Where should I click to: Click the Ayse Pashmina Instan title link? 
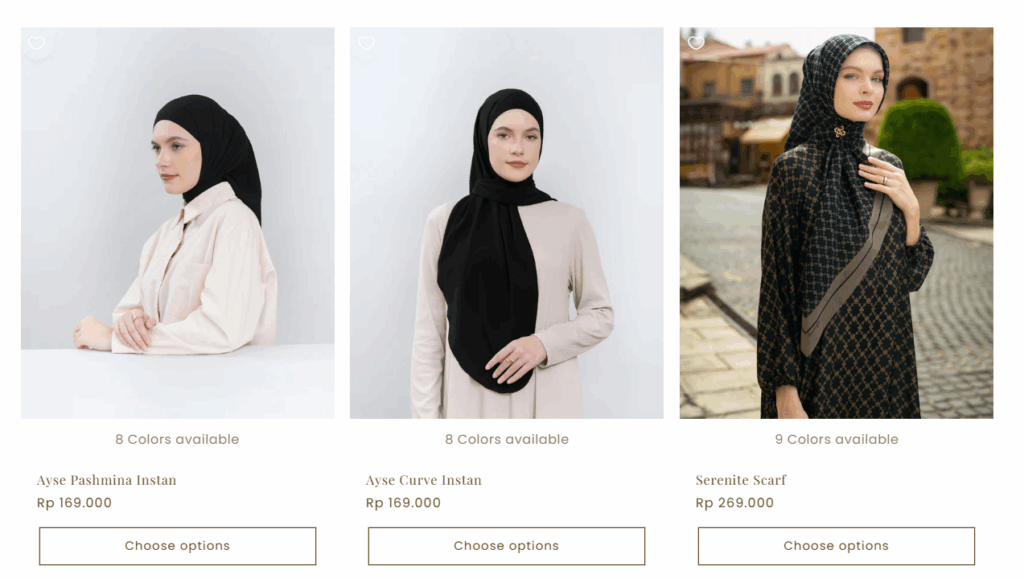point(106,480)
